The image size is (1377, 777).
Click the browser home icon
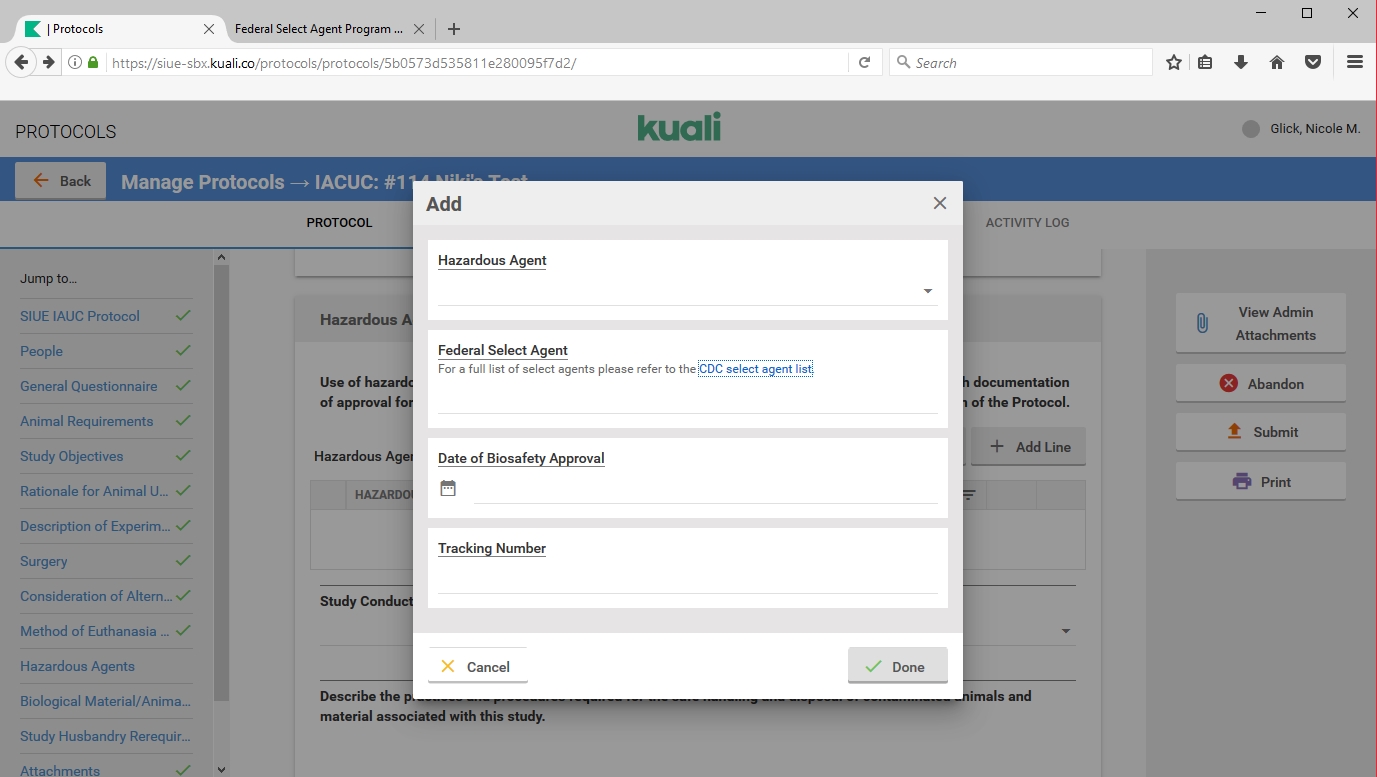1276,62
